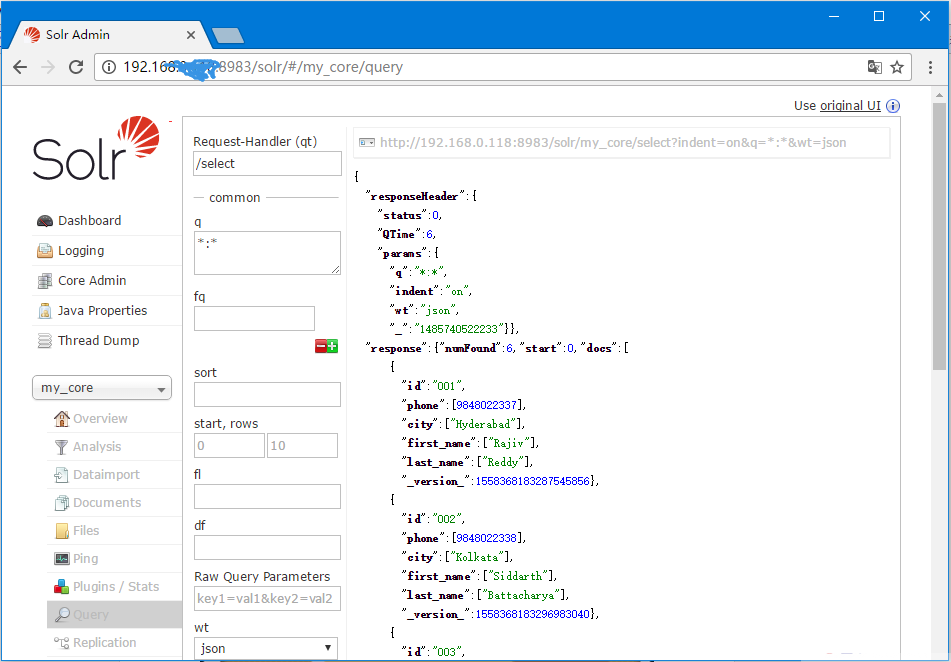The height and width of the screenshot is (662, 951).
Task: Click phone value 9848022337
Action: 486,405
